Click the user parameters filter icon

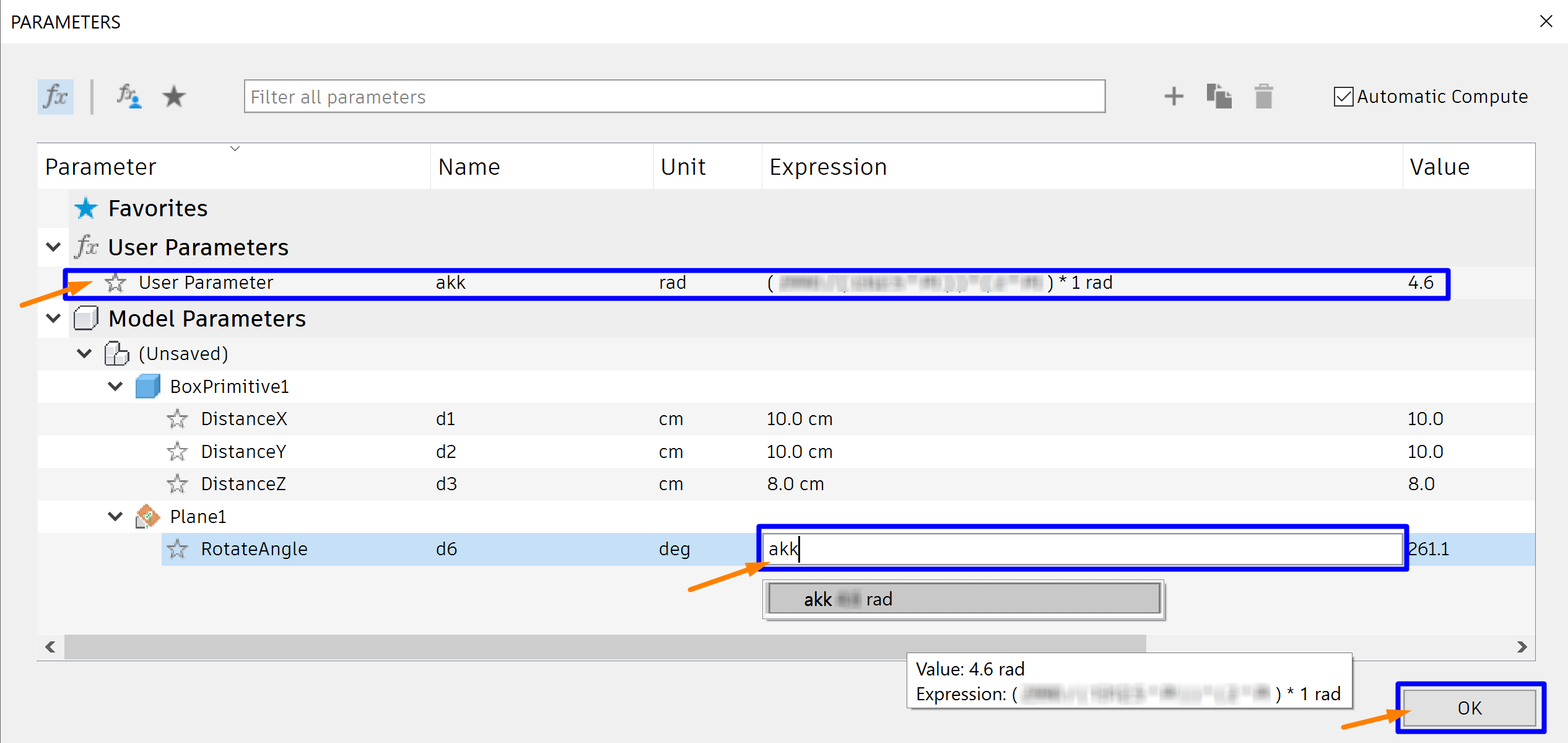point(129,97)
